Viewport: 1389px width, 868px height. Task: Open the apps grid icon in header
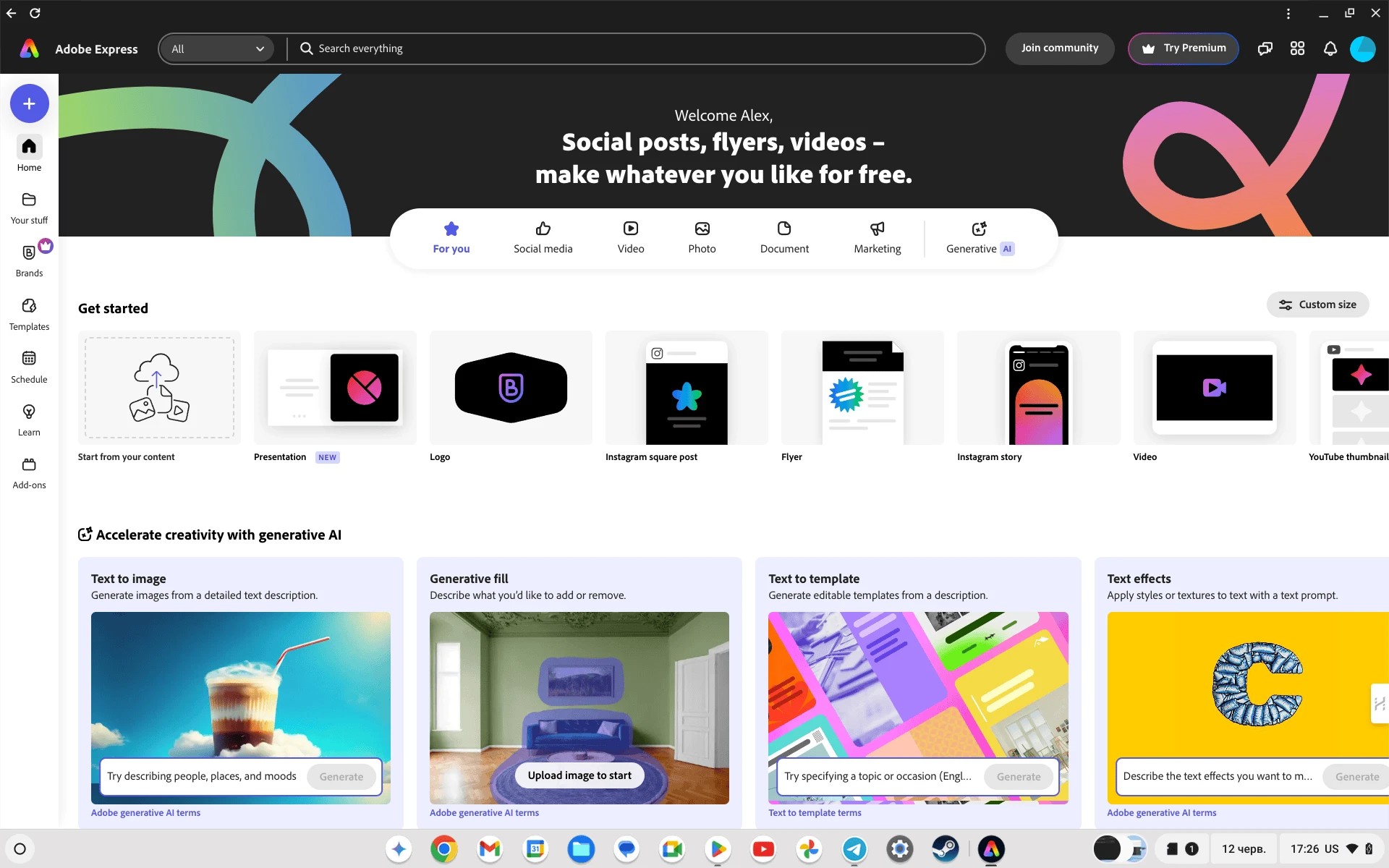(1297, 48)
